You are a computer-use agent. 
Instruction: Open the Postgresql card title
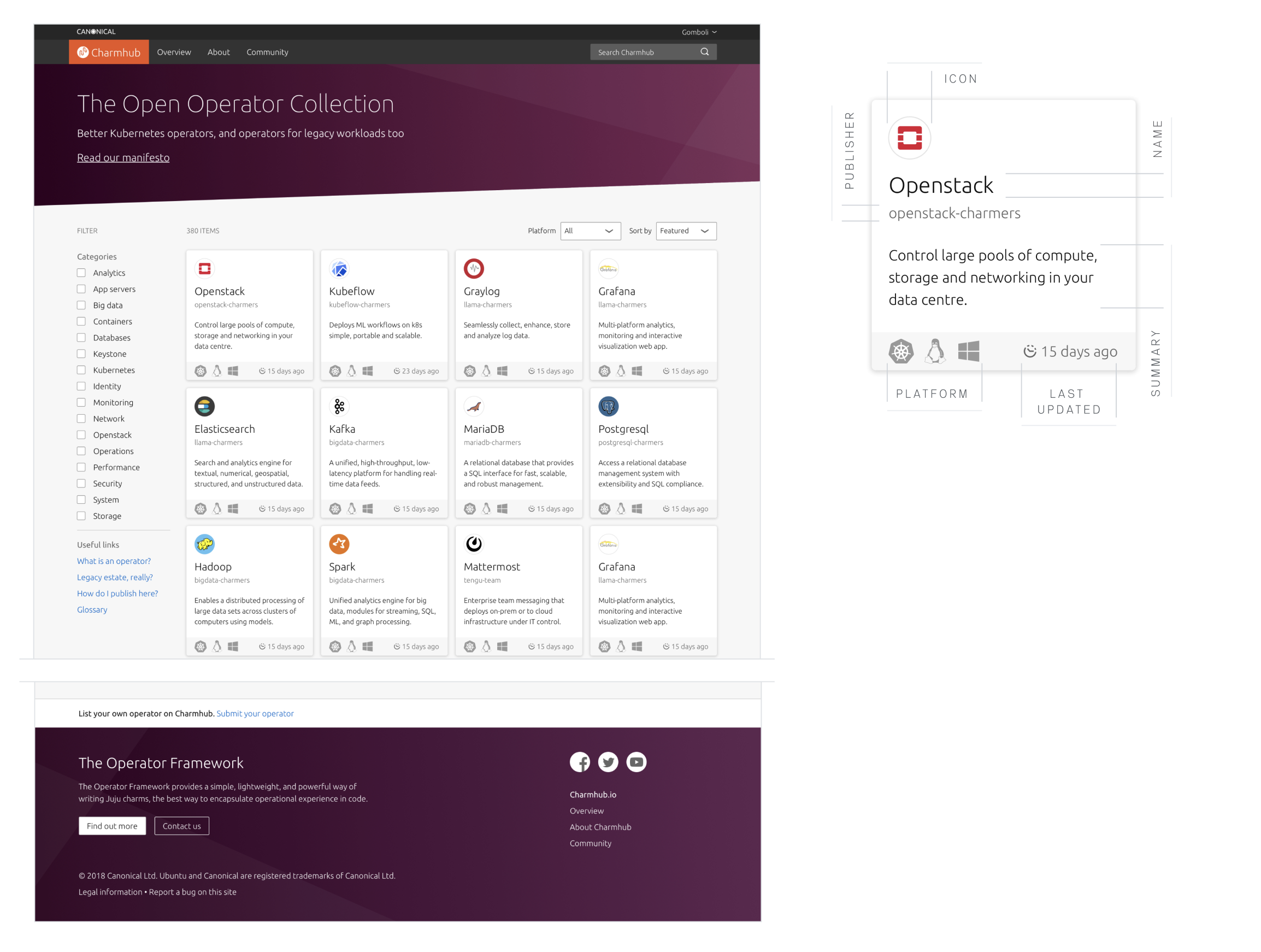[x=623, y=429]
